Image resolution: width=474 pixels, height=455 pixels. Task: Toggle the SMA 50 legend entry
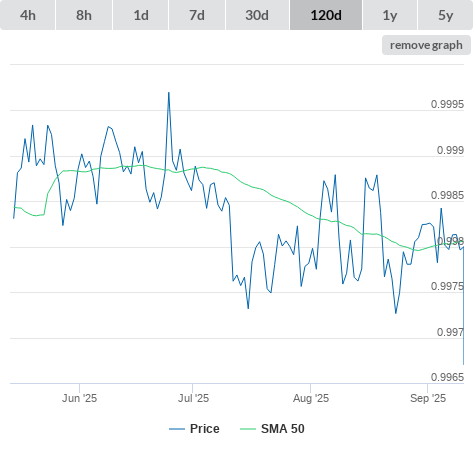(x=283, y=429)
